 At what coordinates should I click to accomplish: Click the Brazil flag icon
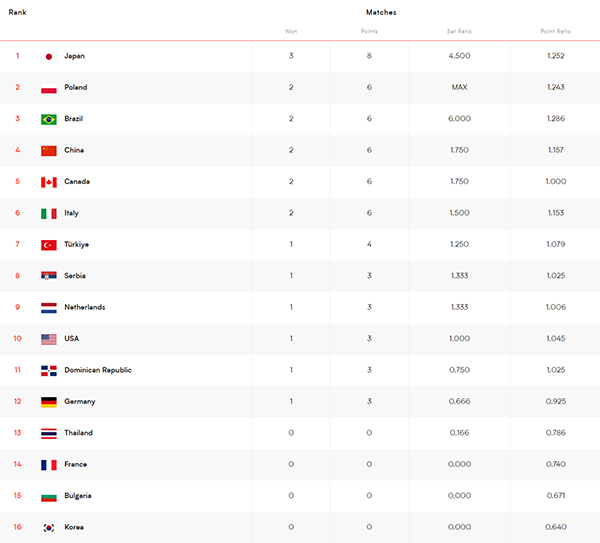(x=49, y=119)
